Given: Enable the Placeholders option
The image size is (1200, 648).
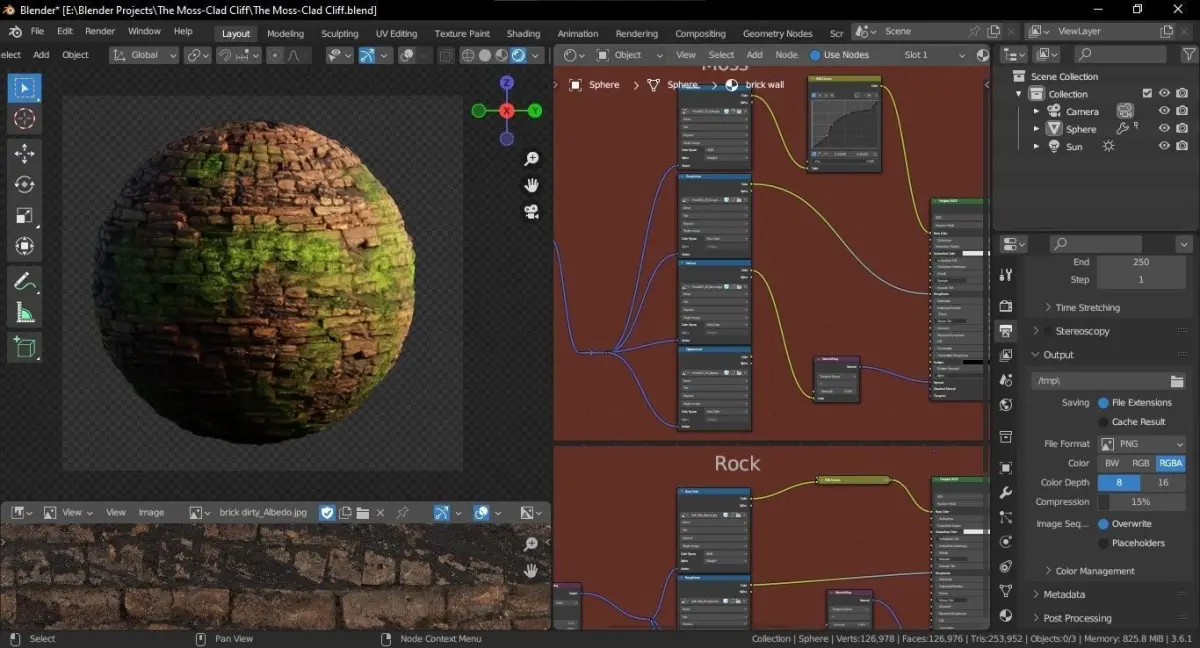Looking at the screenshot, I should [x=1103, y=543].
